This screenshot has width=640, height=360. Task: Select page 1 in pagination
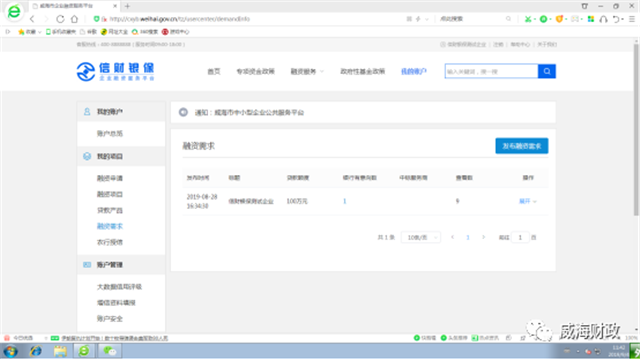coord(468,238)
